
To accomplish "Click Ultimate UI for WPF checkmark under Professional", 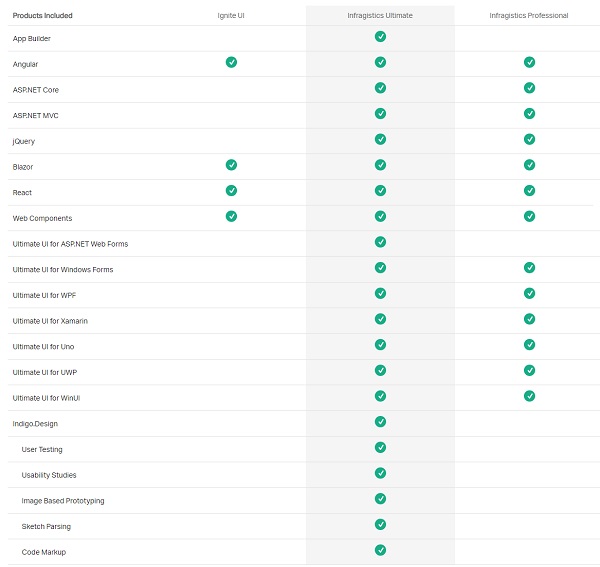I will click(x=529, y=293).
